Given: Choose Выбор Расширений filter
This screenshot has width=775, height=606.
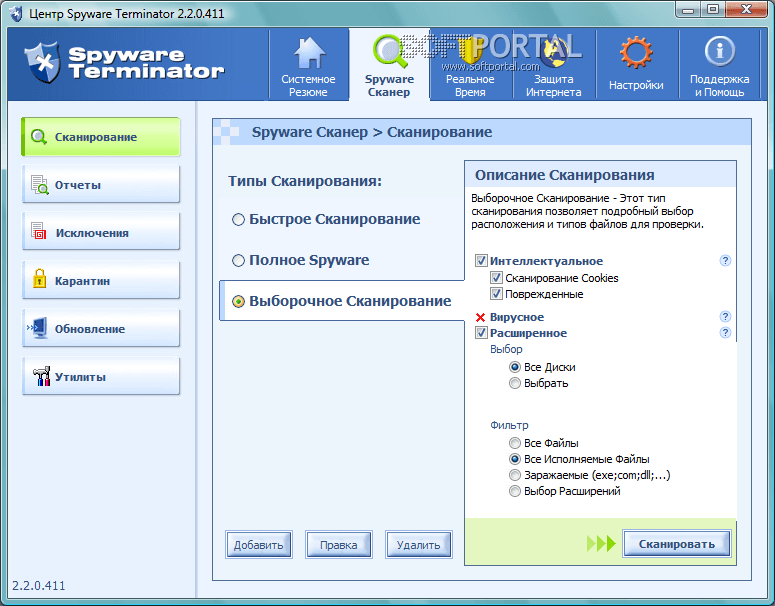Looking at the screenshot, I should pos(515,491).
